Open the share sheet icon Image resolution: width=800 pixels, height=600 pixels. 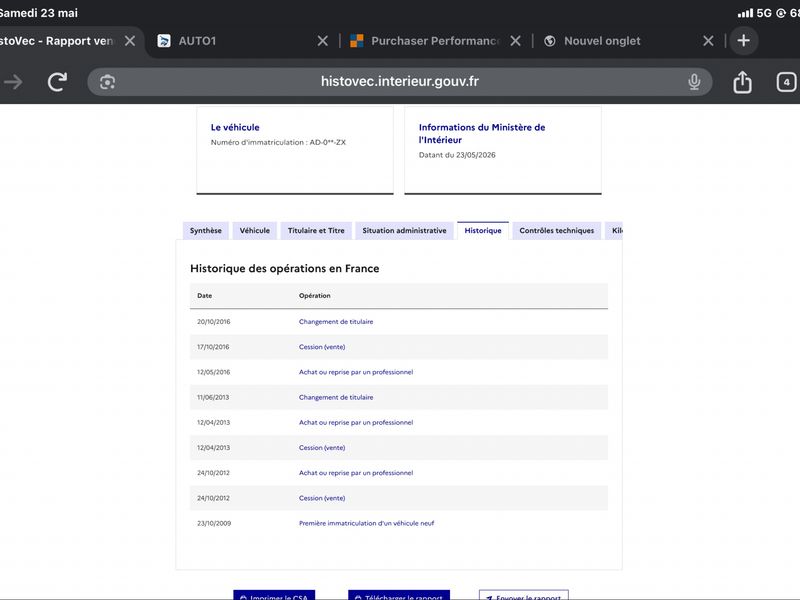point(742,82)
